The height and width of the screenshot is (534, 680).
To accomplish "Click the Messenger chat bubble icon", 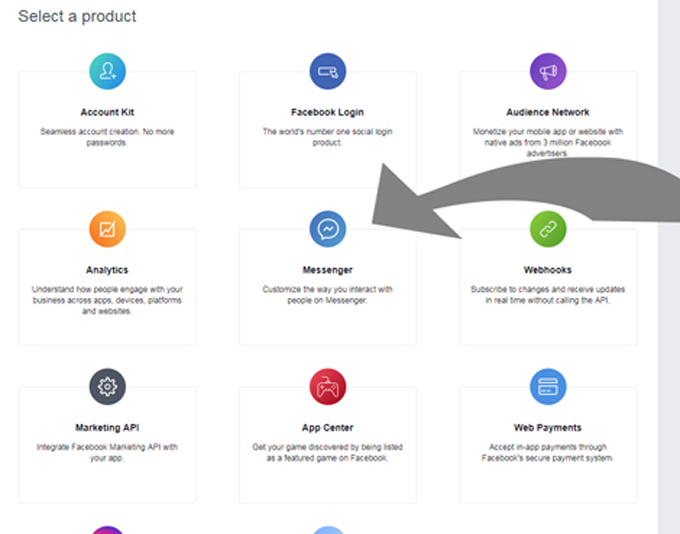I will click(328, 229).
